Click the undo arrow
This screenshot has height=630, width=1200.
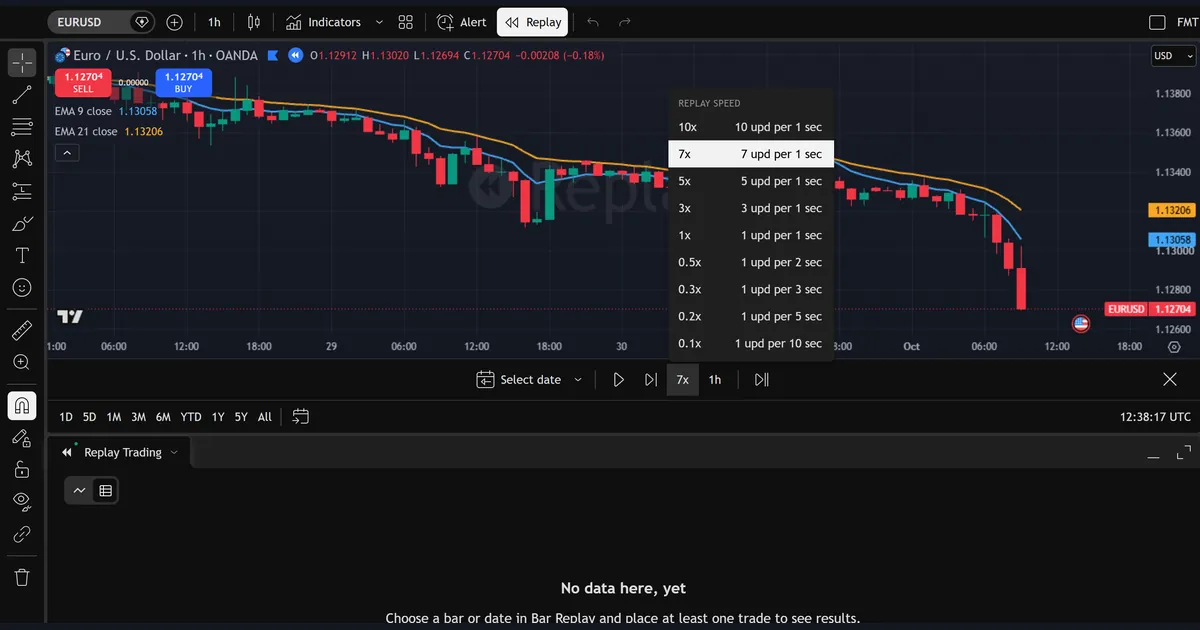pos(593,22)
